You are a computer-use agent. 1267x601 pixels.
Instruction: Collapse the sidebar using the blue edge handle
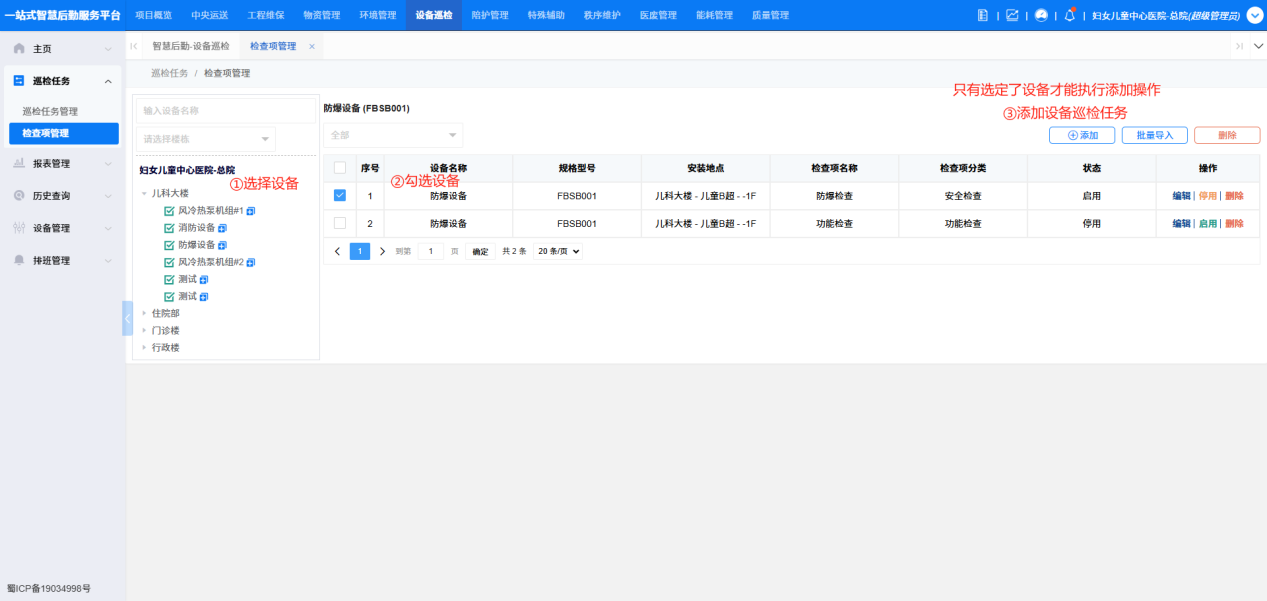(x=127, y=318)
